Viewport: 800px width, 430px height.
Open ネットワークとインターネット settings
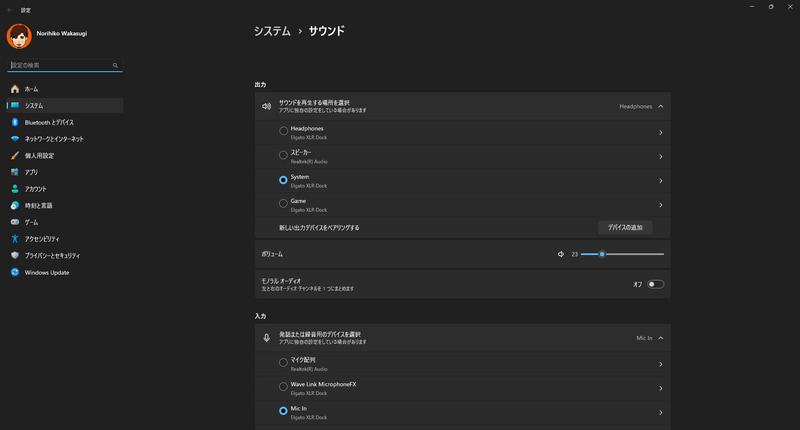[65, 139]
